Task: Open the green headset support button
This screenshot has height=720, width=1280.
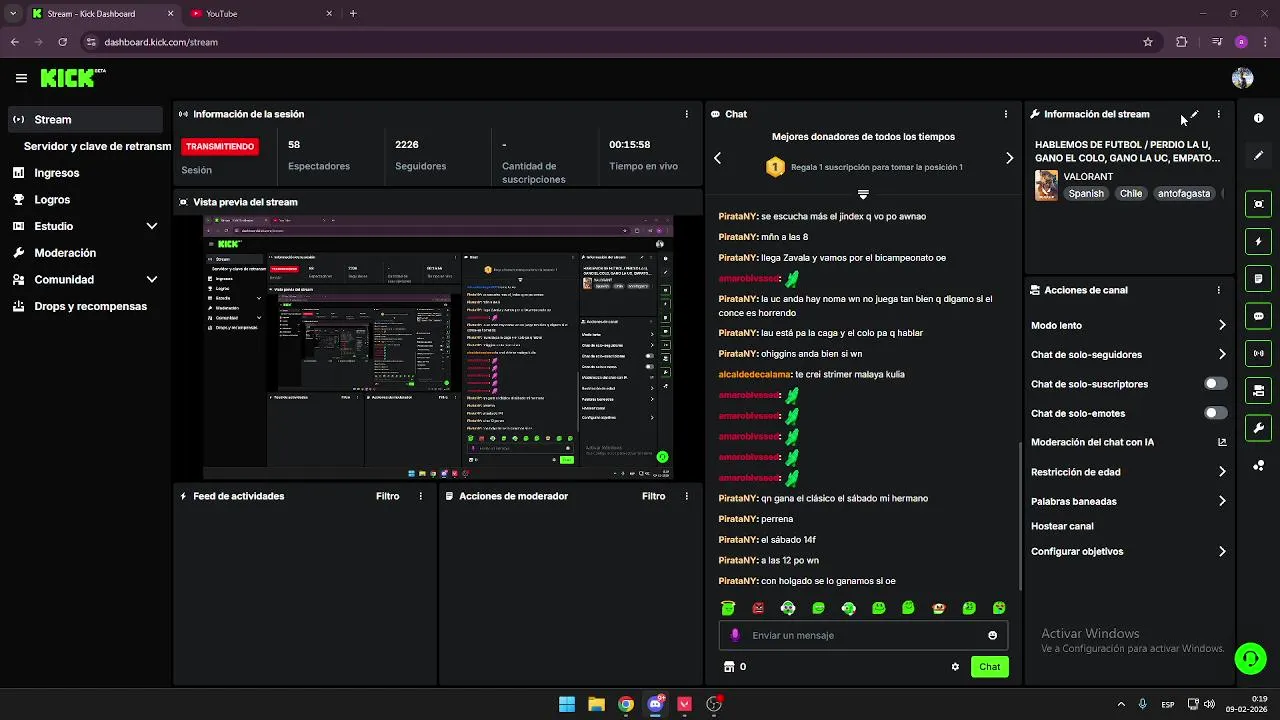Action: tap(1250, 658)
